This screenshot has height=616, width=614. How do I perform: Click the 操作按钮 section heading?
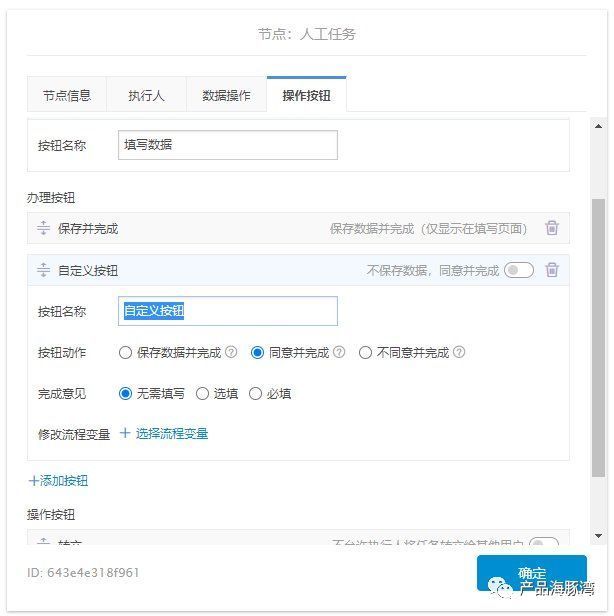(x=51, y=514)
